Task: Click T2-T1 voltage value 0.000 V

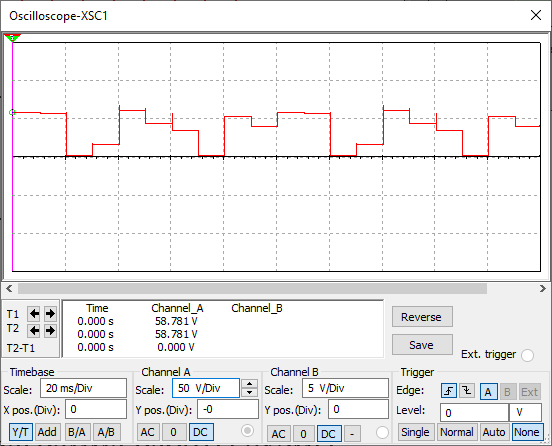Action: tap(176, 347)
